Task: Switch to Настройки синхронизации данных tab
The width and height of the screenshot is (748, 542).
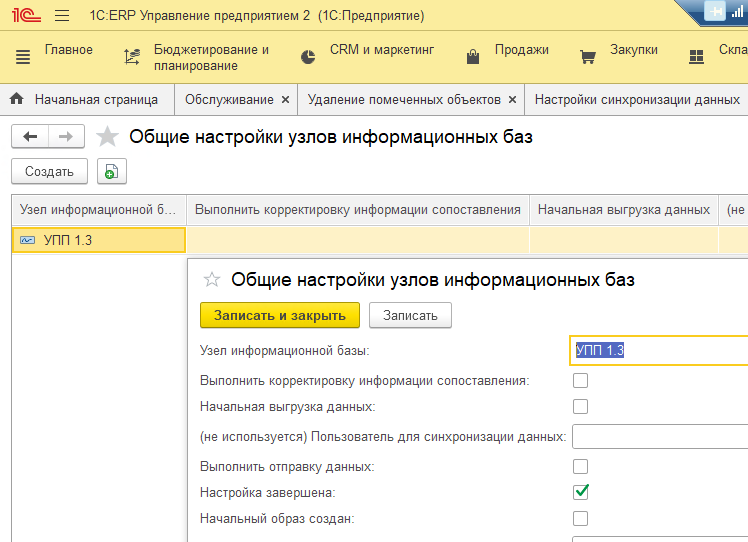Action: (x=637, y=99)
